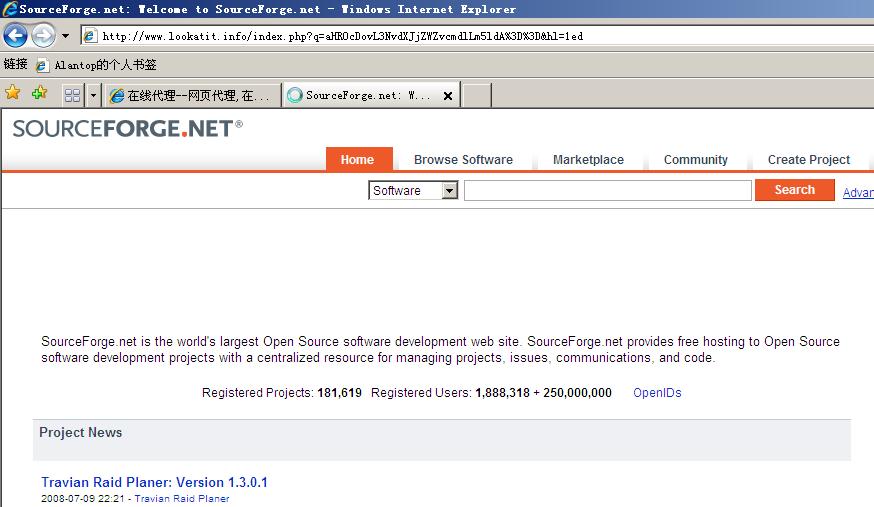The width and height of the screenshot is (874, 507).
Task: Open Travian Raid Planer Version 1.3.0.1 headline
Action: [x=154, y=482]
